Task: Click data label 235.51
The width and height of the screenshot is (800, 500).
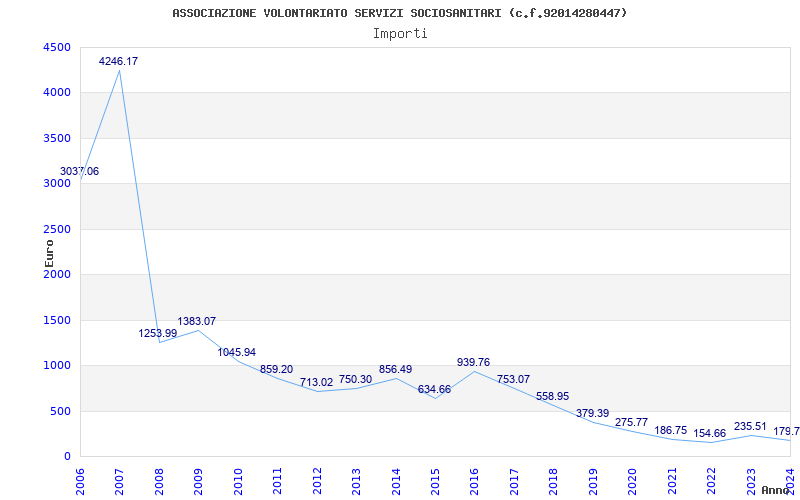Action: [750, 427]
